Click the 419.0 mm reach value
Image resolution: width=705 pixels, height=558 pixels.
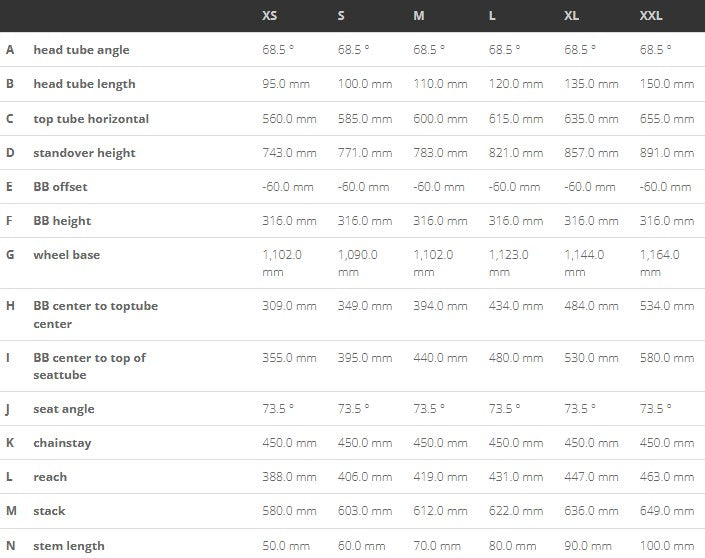point(440,477)
